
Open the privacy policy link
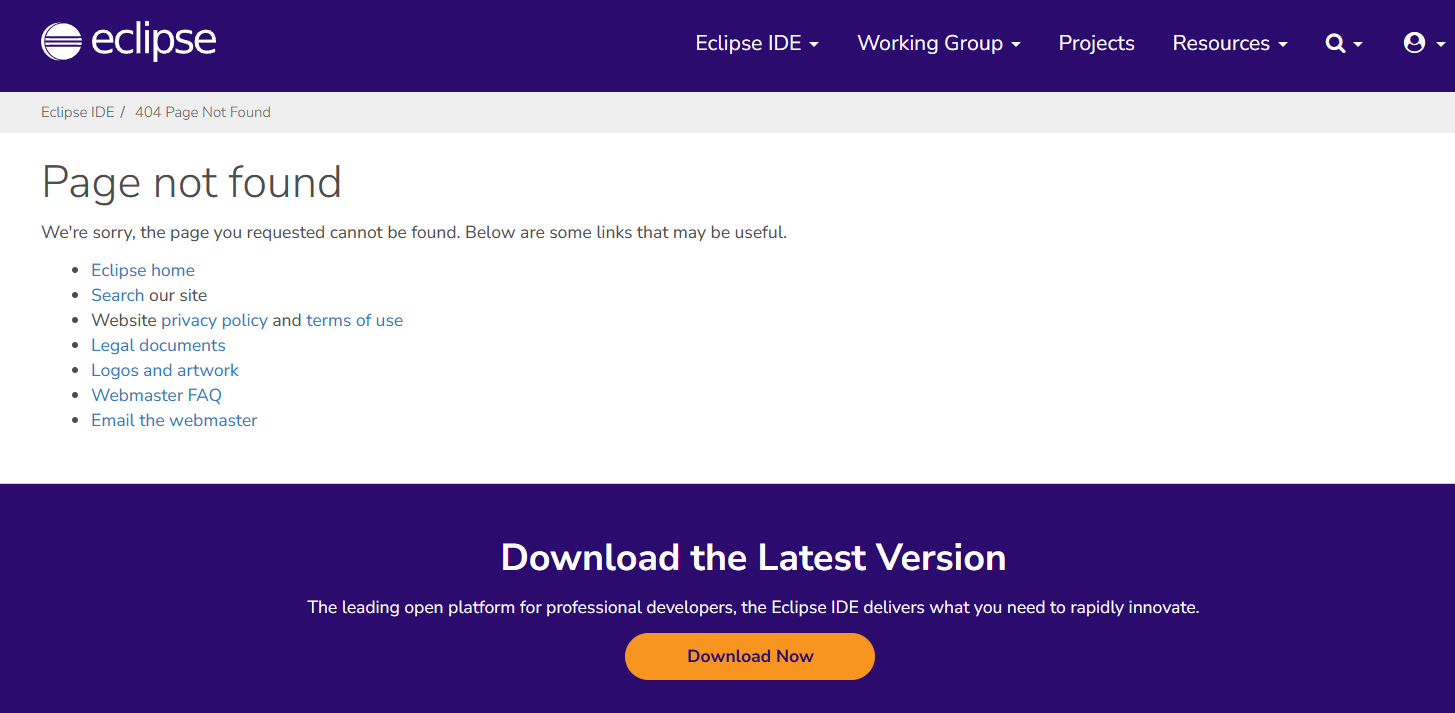(x=214, y=320)
